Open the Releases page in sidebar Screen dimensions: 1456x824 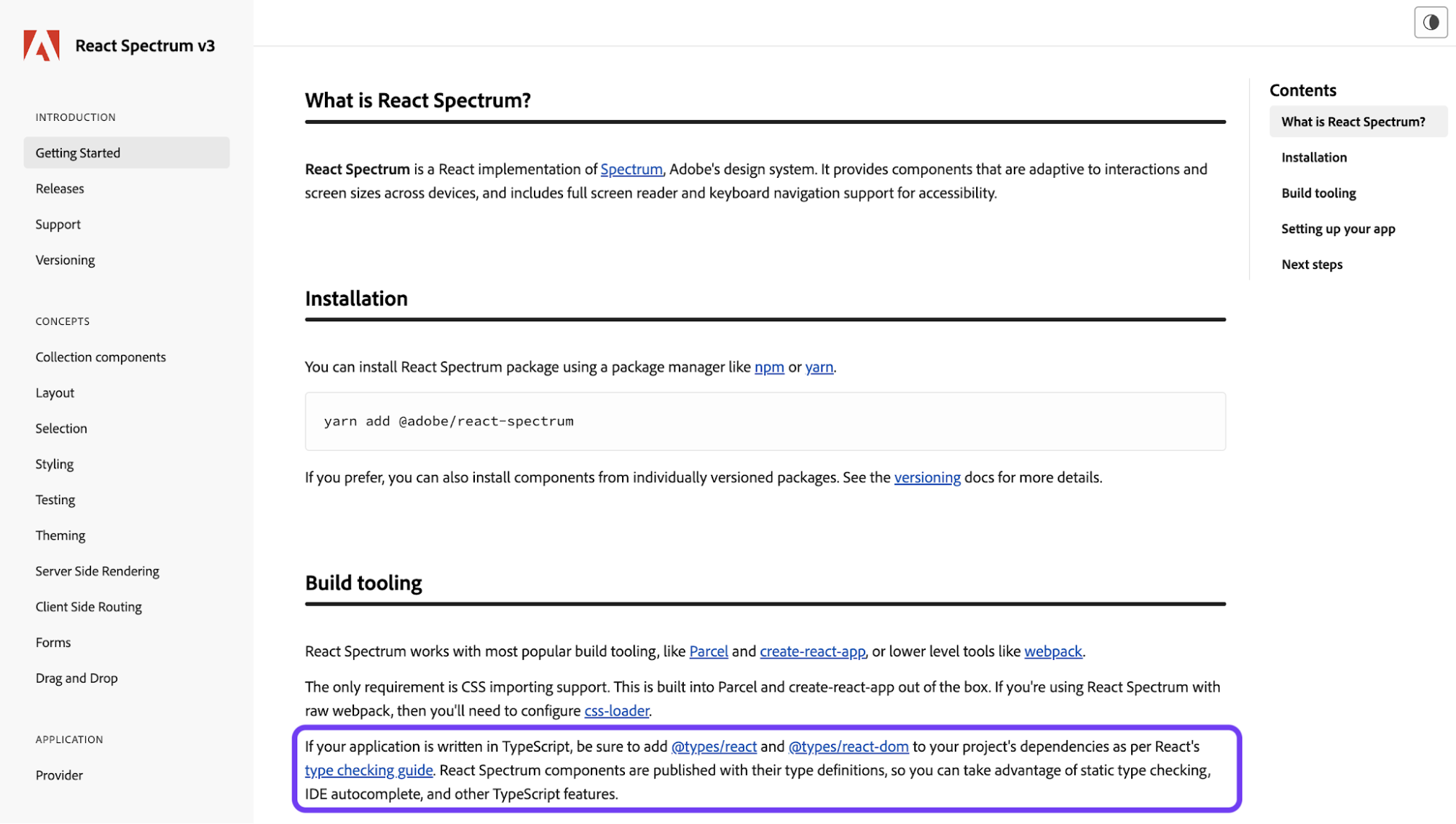[x=60, y=189]
